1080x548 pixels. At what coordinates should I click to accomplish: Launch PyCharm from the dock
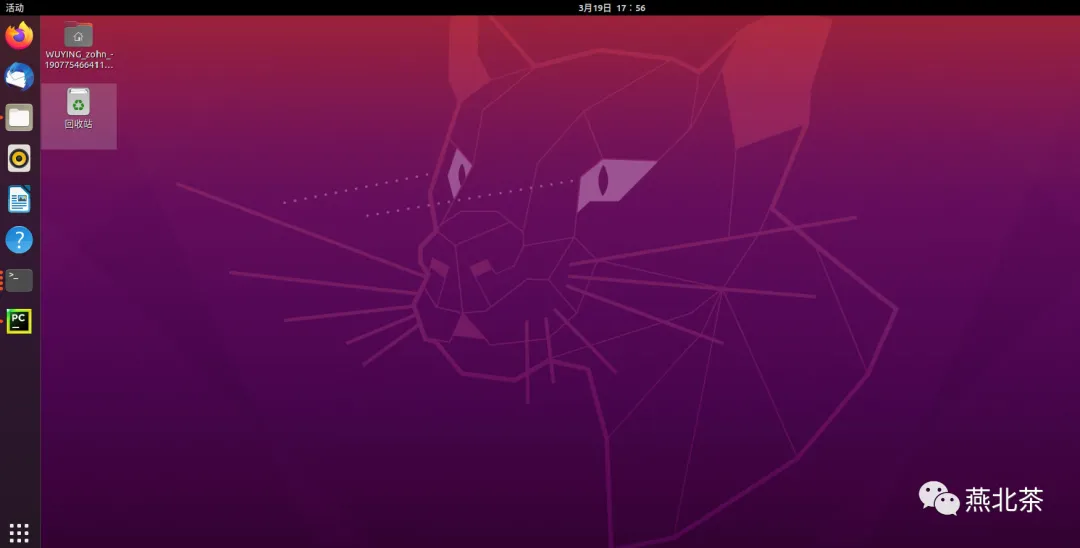(x=19, y=321)
